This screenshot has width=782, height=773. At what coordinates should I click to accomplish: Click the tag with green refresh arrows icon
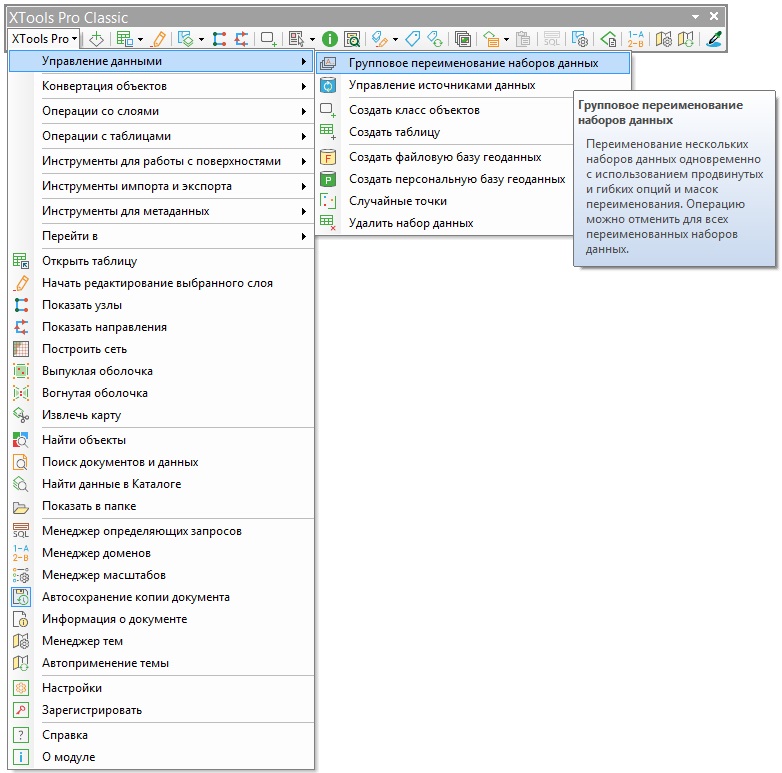(435, 38)
